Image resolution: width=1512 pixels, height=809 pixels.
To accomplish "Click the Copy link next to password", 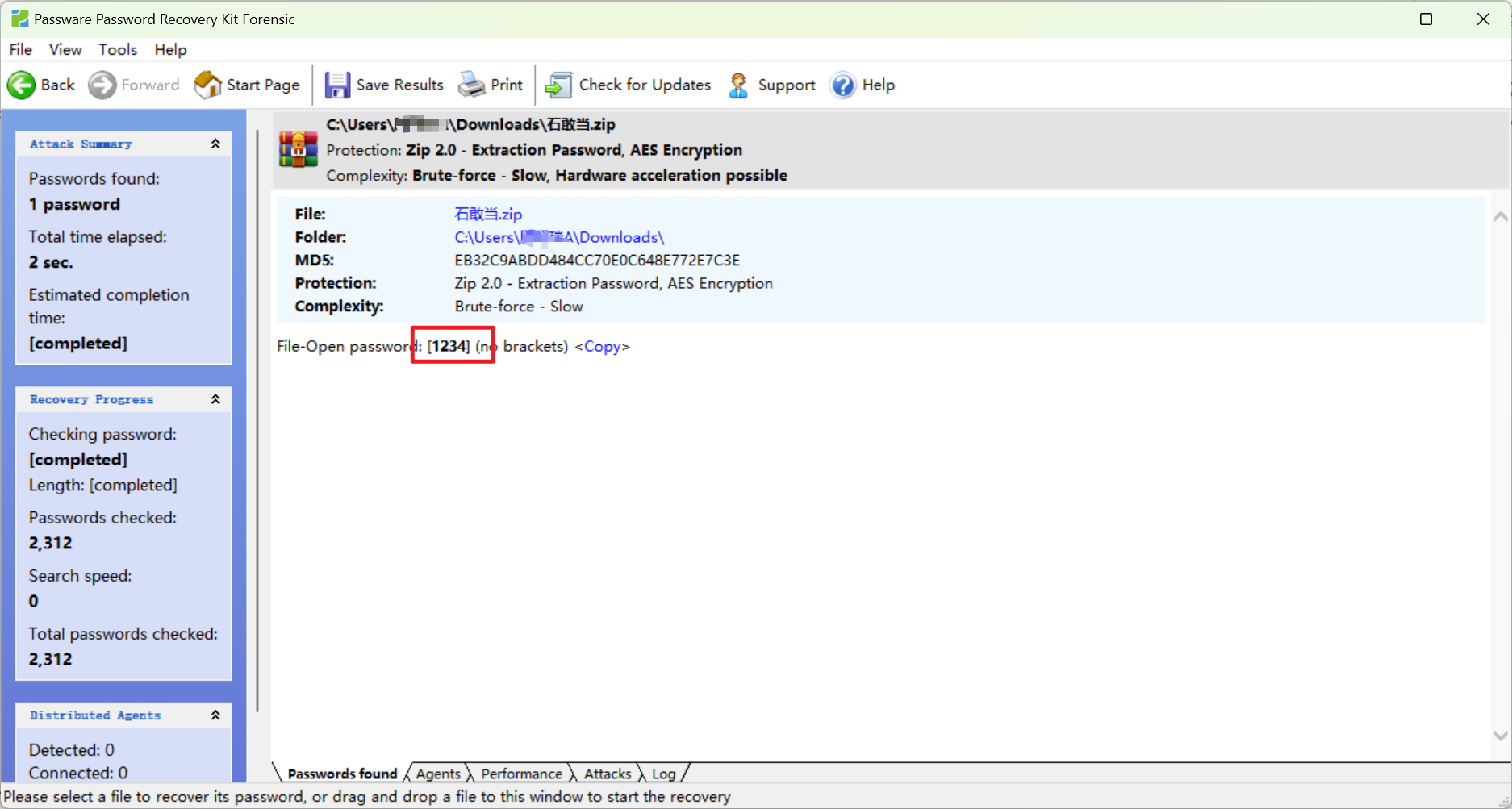I will click(x=602, y=346).
